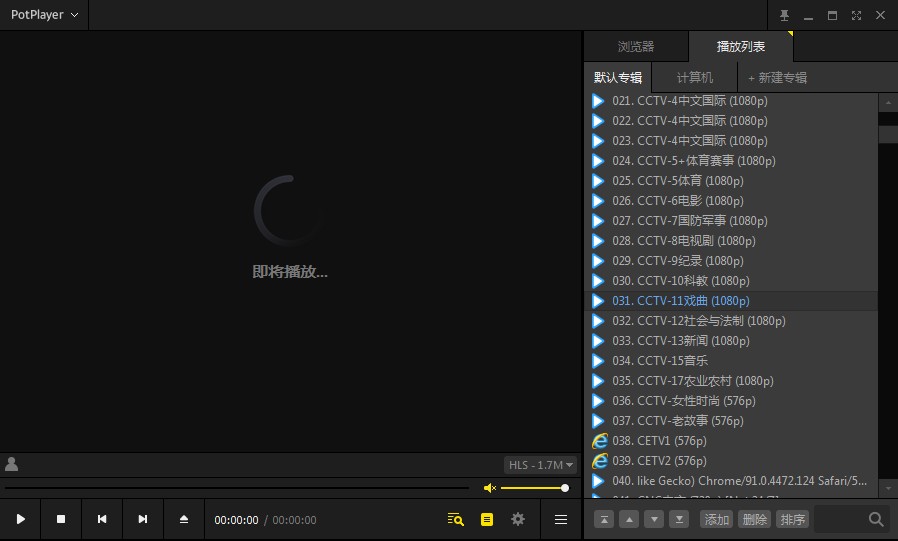Select 028. CCTV-8电视剧 (1080p)
This screenshot has width=898, height=541.
(x=731, y=241)
